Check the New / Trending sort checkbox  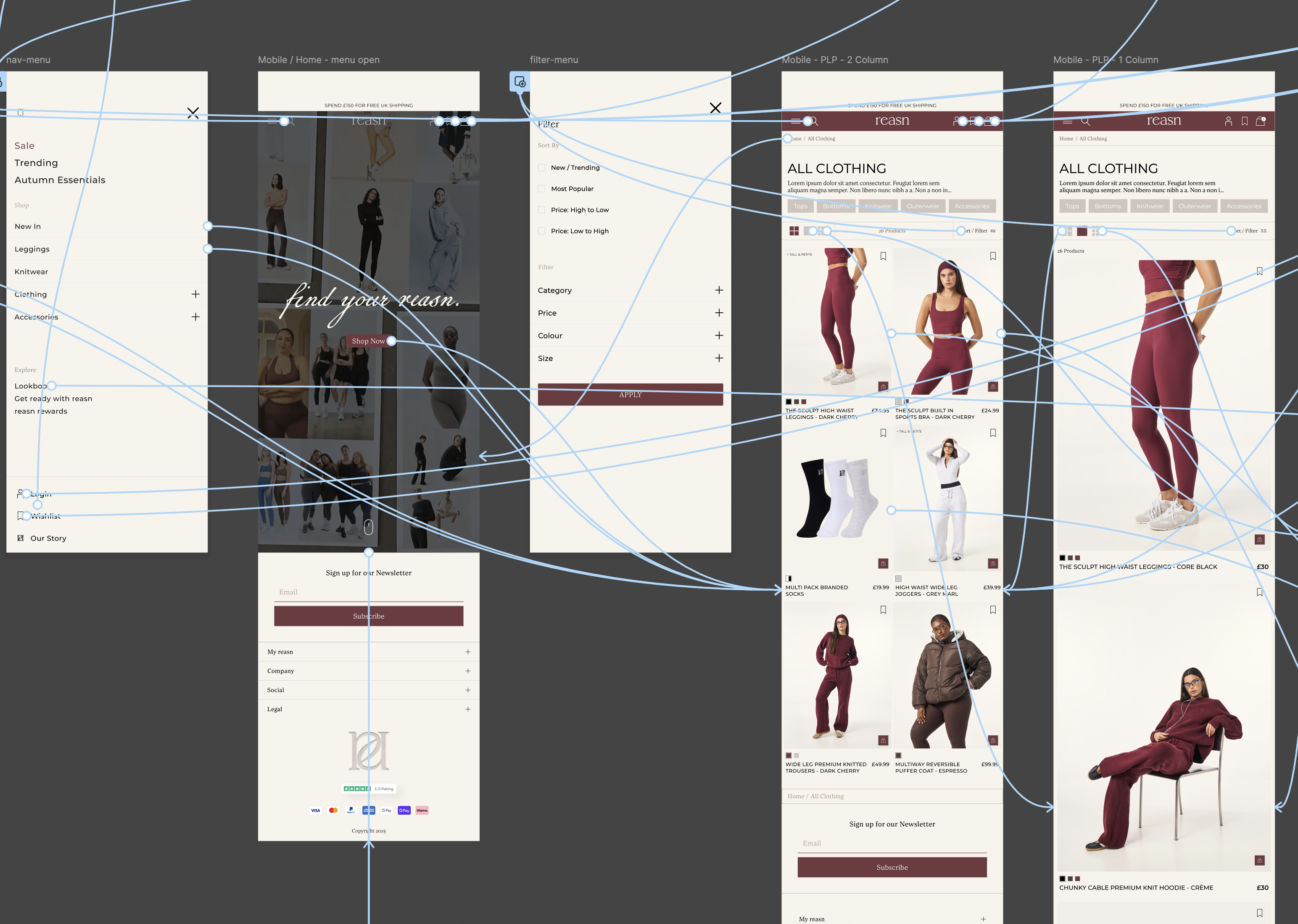[541, 168]
